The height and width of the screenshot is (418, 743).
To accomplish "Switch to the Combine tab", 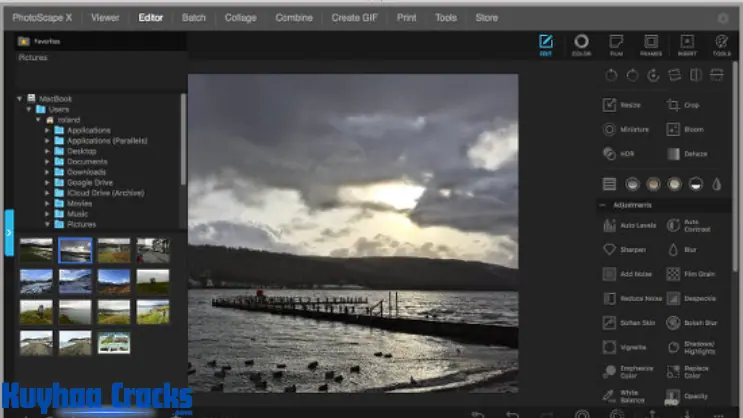I will (x=294, y=18).
